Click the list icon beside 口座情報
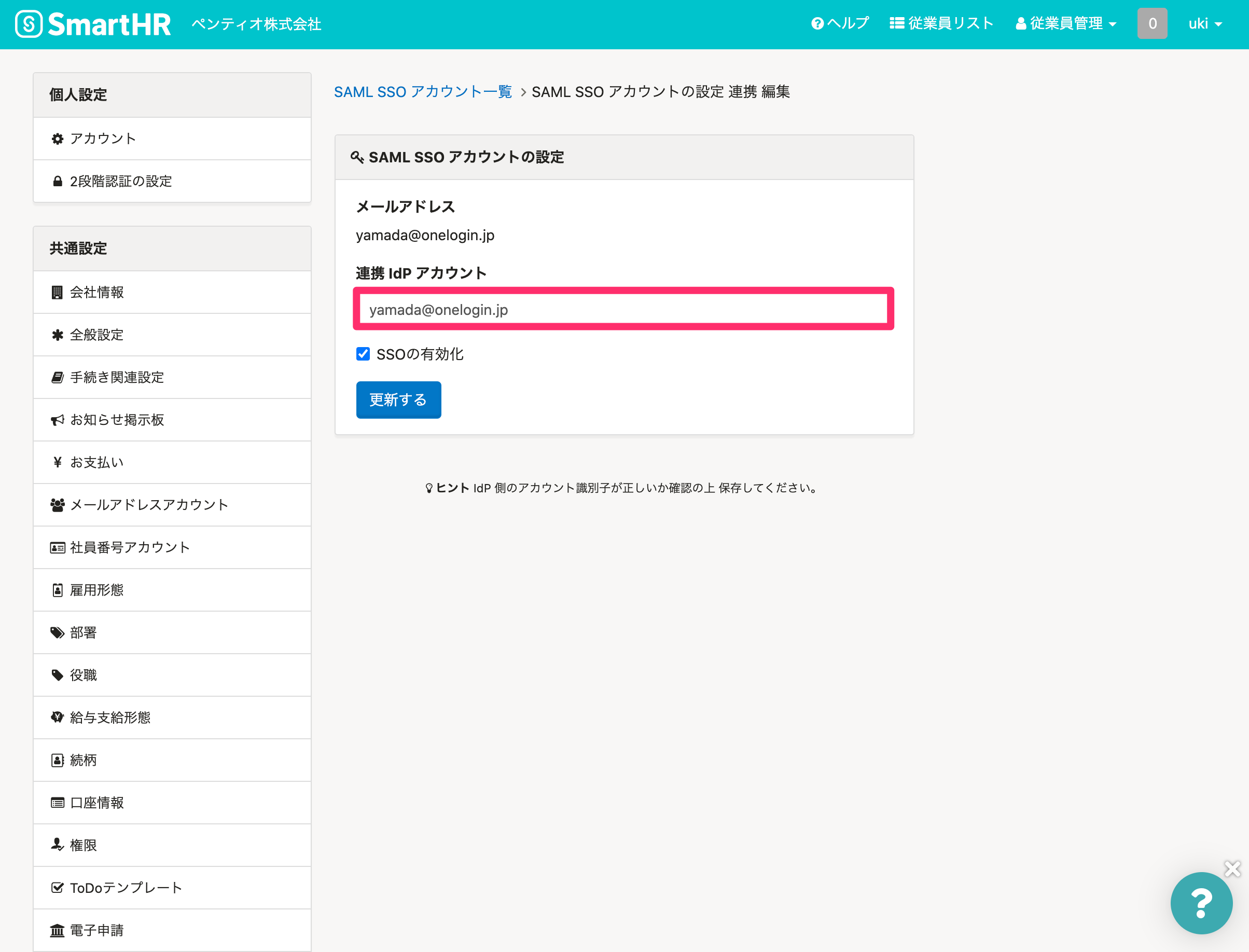This screenshot has width=1249, height=952. pos(57,803)
